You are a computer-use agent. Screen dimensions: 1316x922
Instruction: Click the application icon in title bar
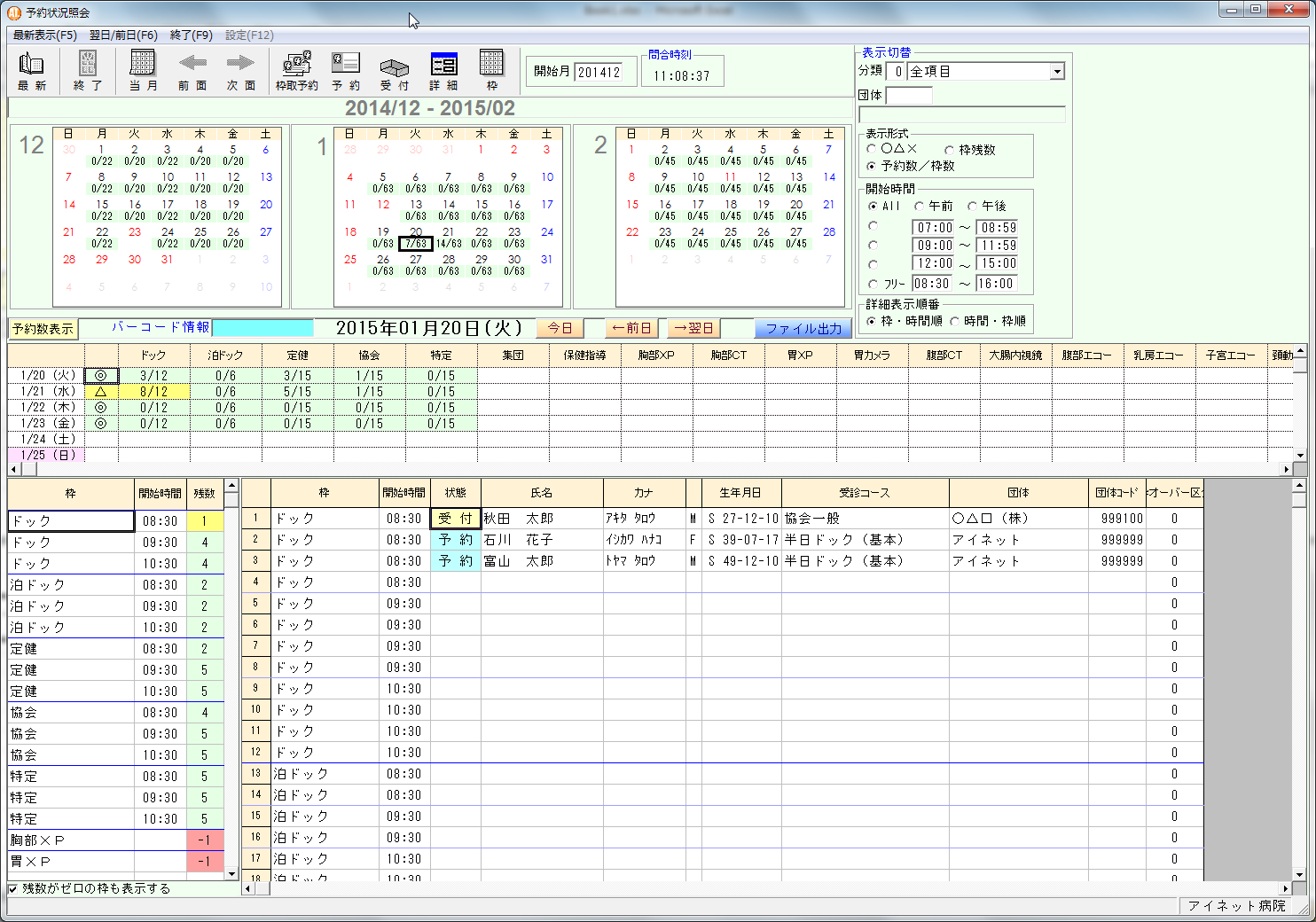pyautogui.click(x=14, y=13)
